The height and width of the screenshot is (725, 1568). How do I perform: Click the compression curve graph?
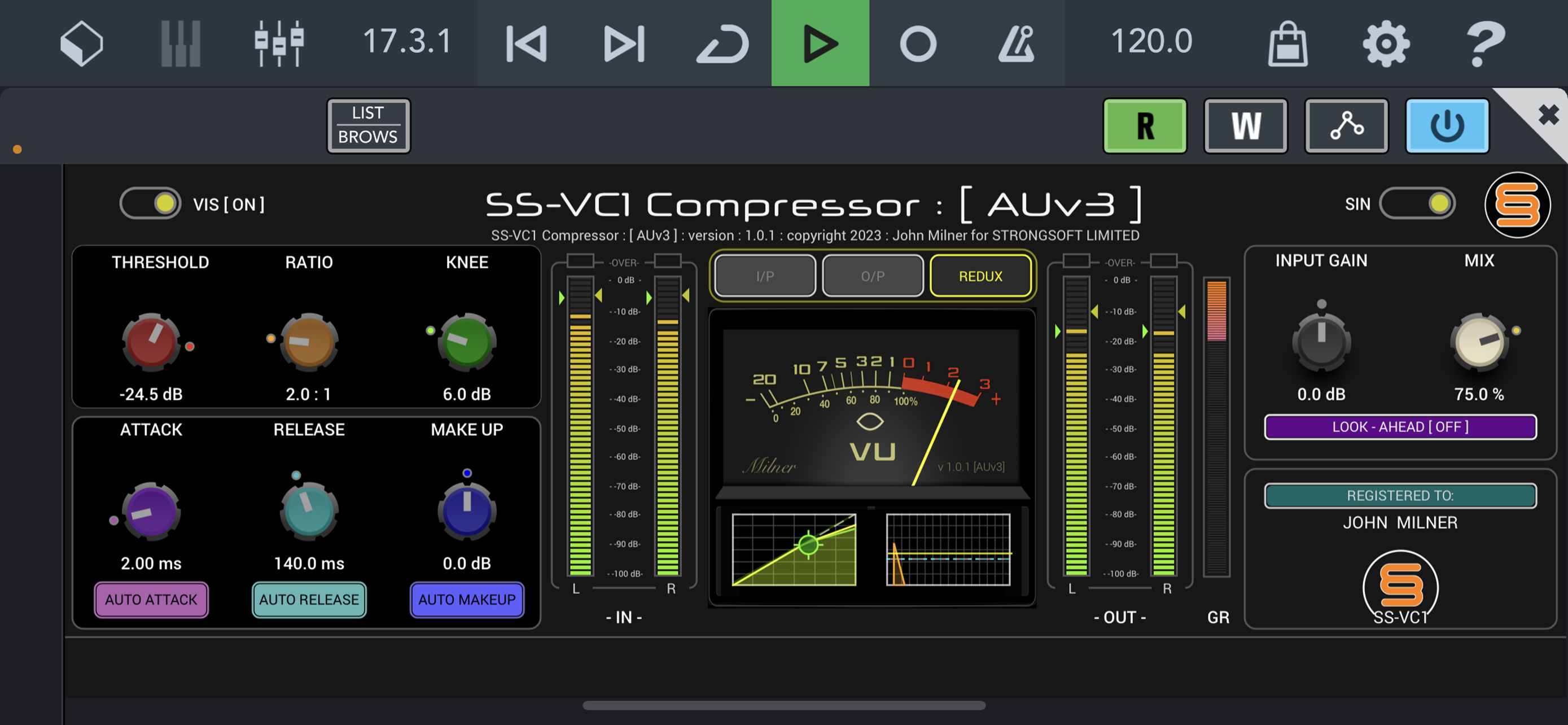(x=794, y=550)
